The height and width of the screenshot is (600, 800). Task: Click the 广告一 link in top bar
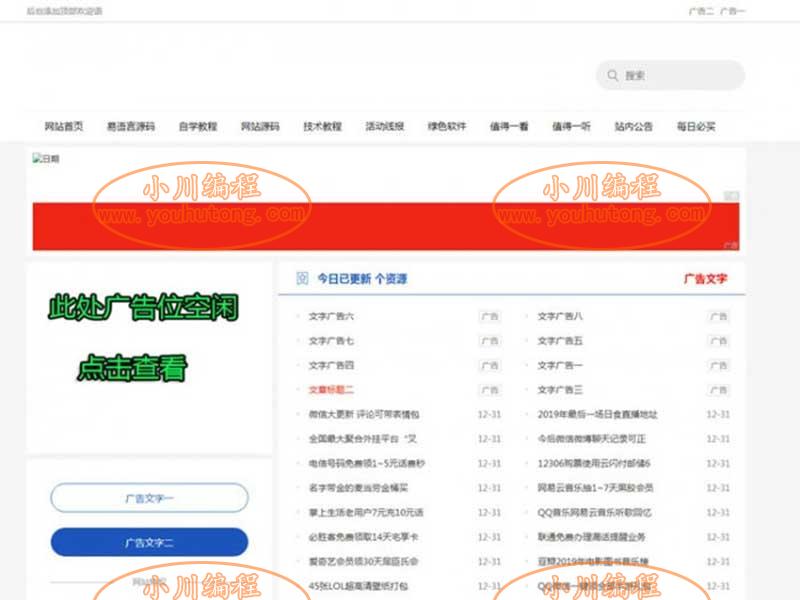(x=733, y=11)
